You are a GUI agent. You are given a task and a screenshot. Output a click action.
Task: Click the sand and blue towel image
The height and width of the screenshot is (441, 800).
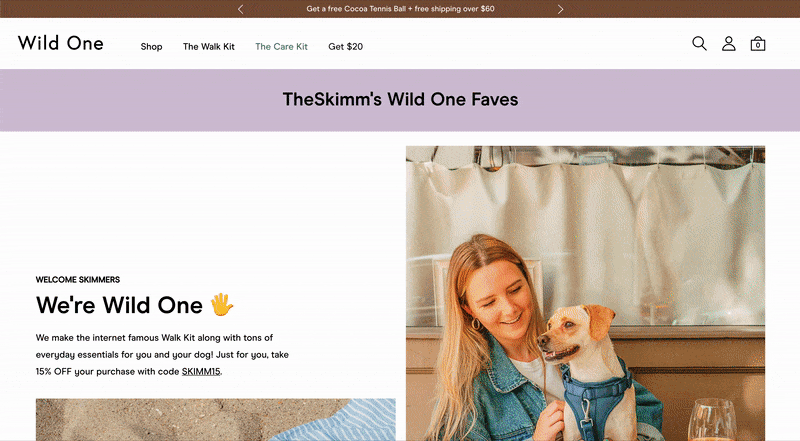tap(215, 420)
